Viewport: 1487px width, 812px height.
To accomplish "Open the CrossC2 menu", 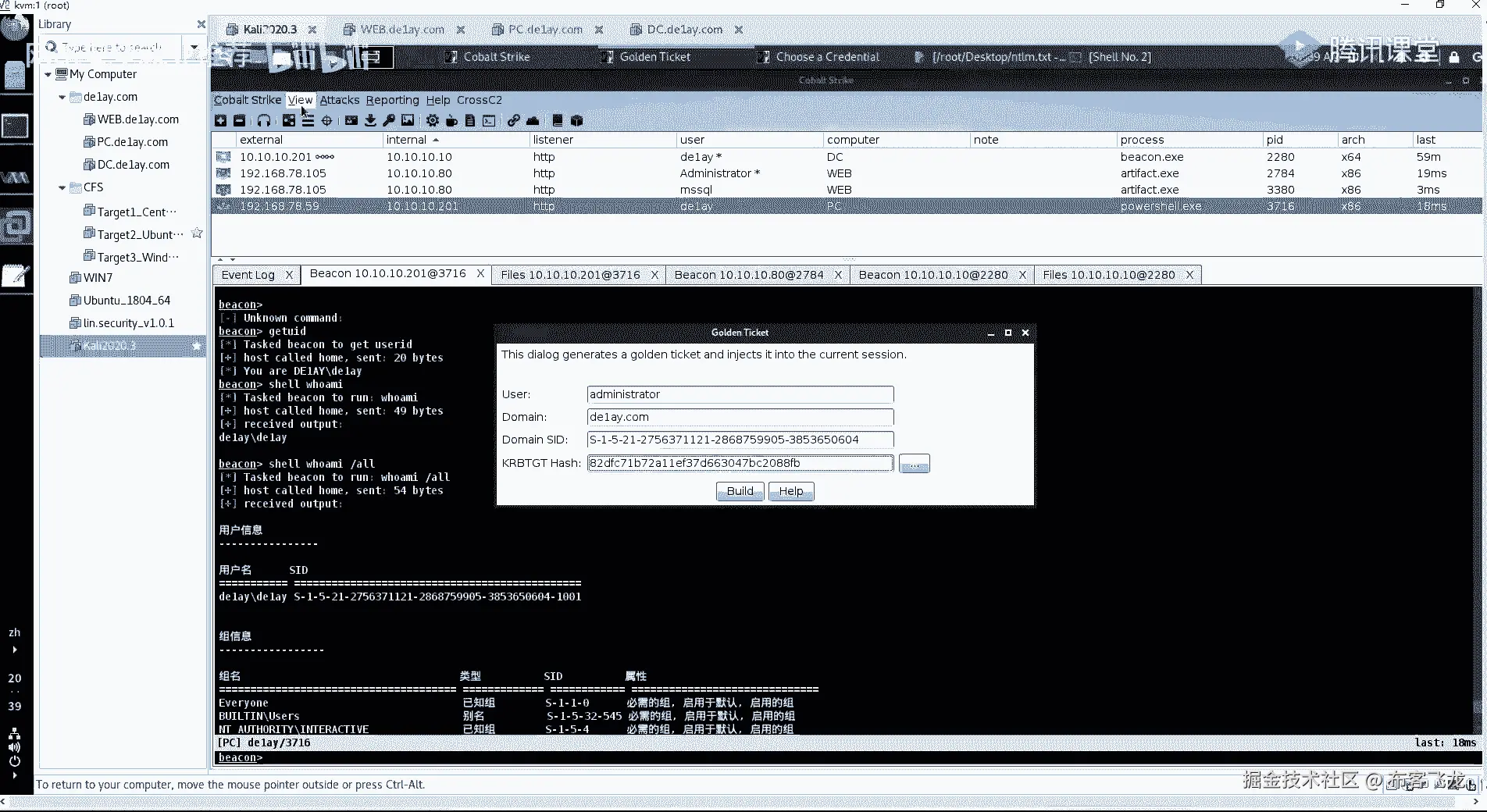I will [x=480, y=100].
